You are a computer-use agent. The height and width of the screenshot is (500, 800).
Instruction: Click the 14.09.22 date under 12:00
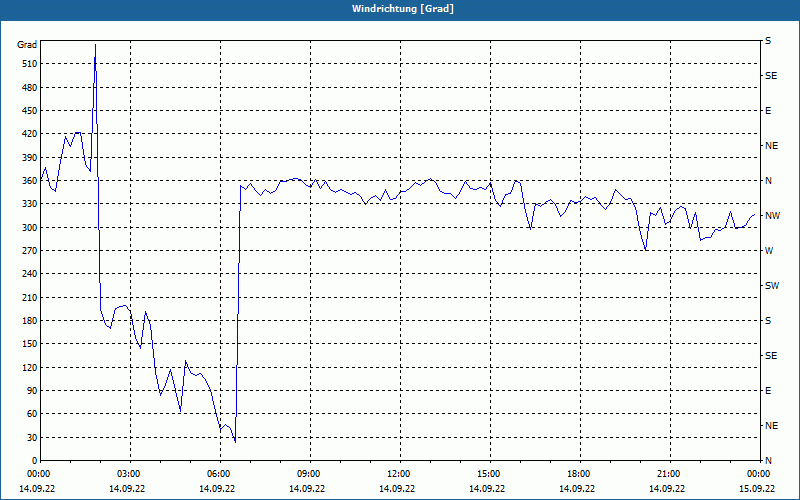397,489
